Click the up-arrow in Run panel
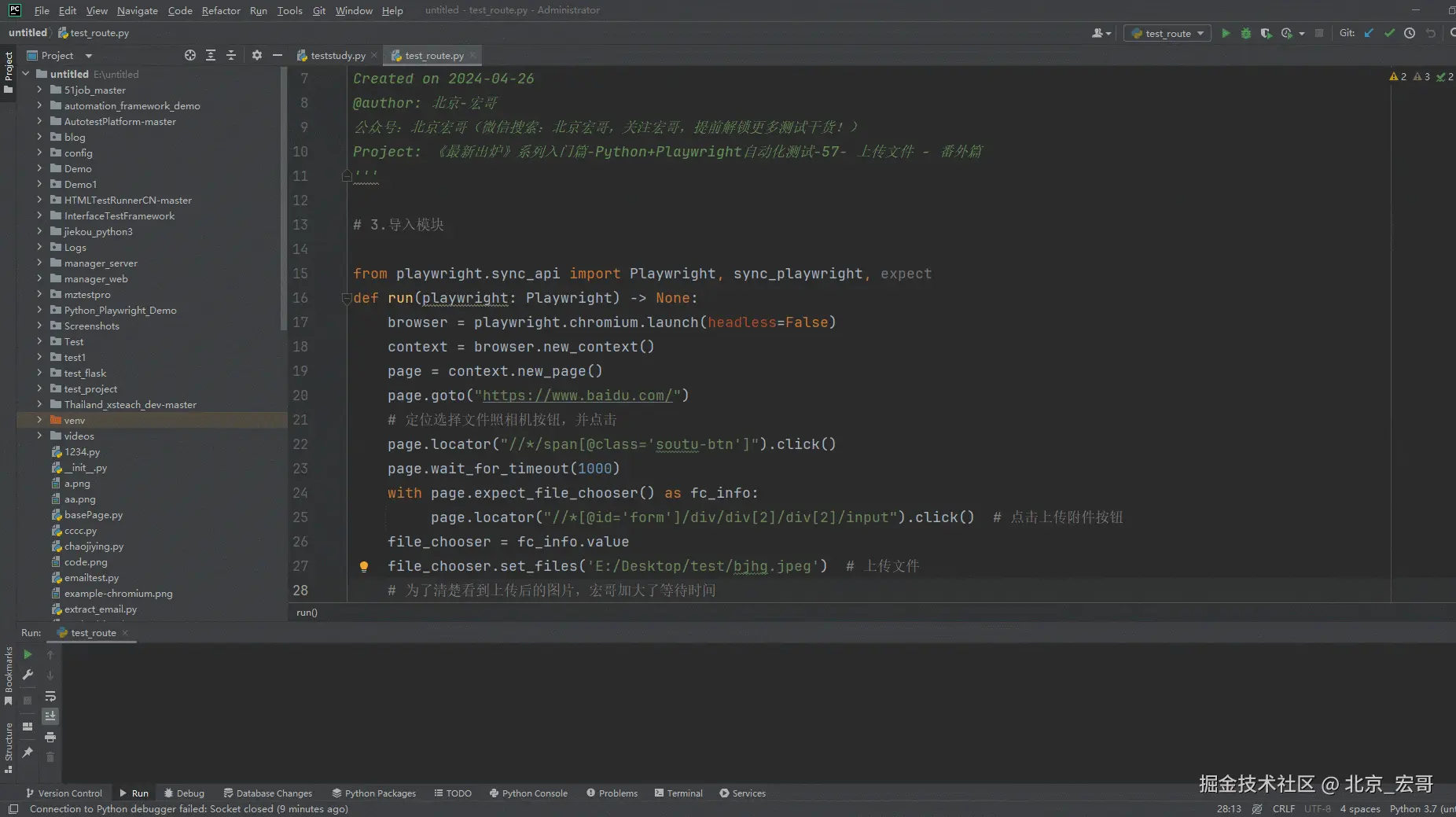Viewport: 1456px width, 817px height. (50, 654)
